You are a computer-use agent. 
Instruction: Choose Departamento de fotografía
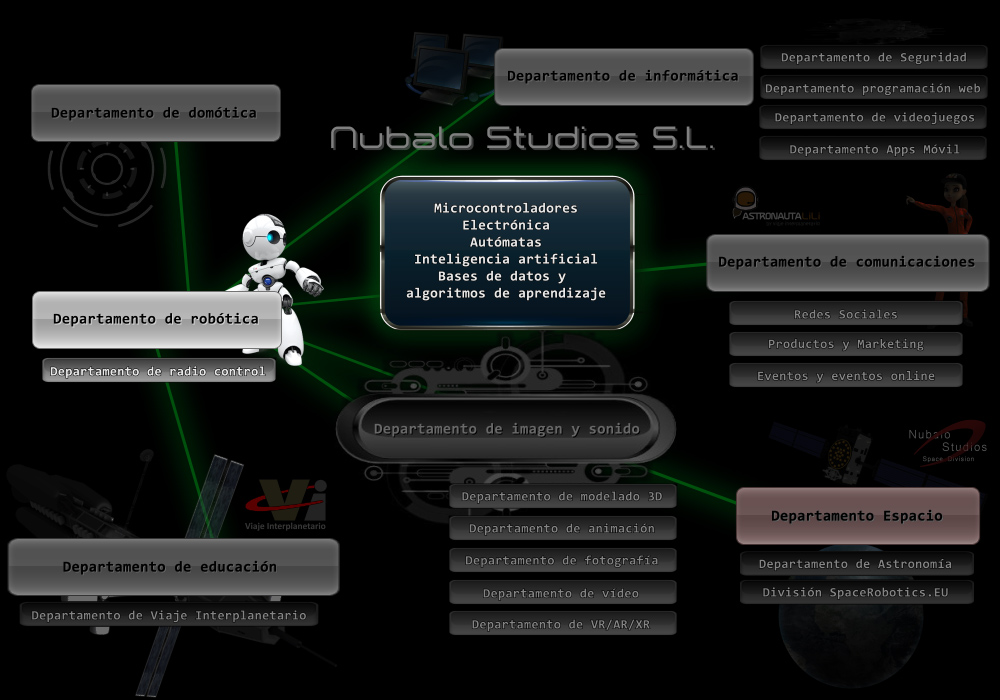click(562, 560)
